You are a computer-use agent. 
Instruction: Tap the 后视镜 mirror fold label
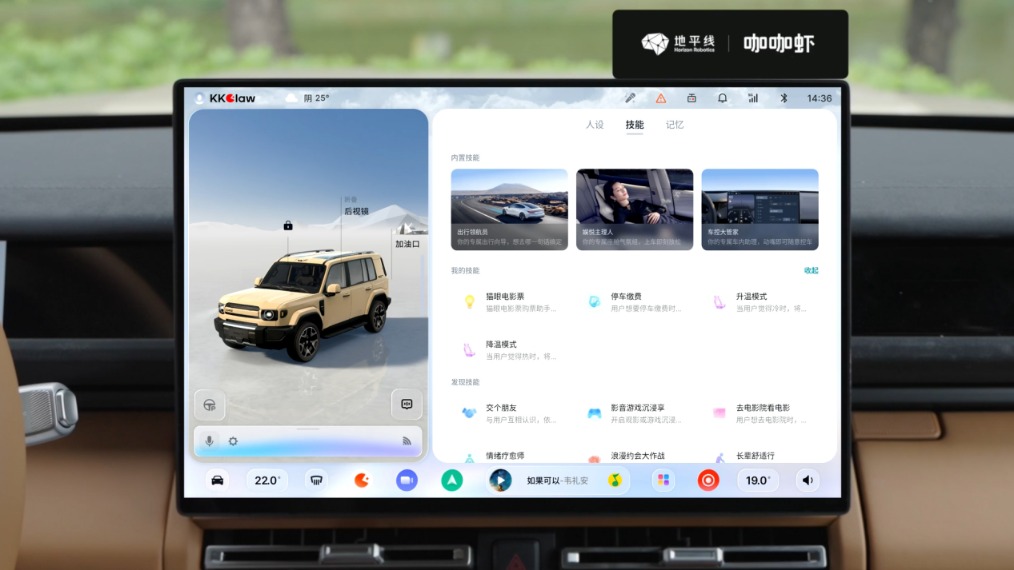click(x=356, y=211)
